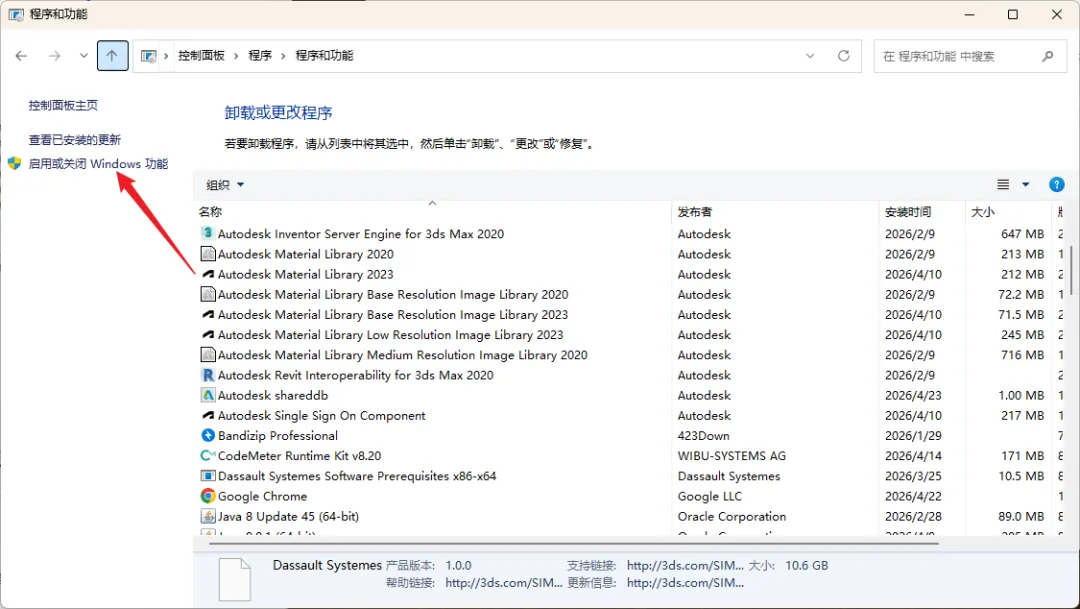Screen dimensions: 1080x609
Task: Select the Autodesk shareddb entry
Action: click(273, 395)
